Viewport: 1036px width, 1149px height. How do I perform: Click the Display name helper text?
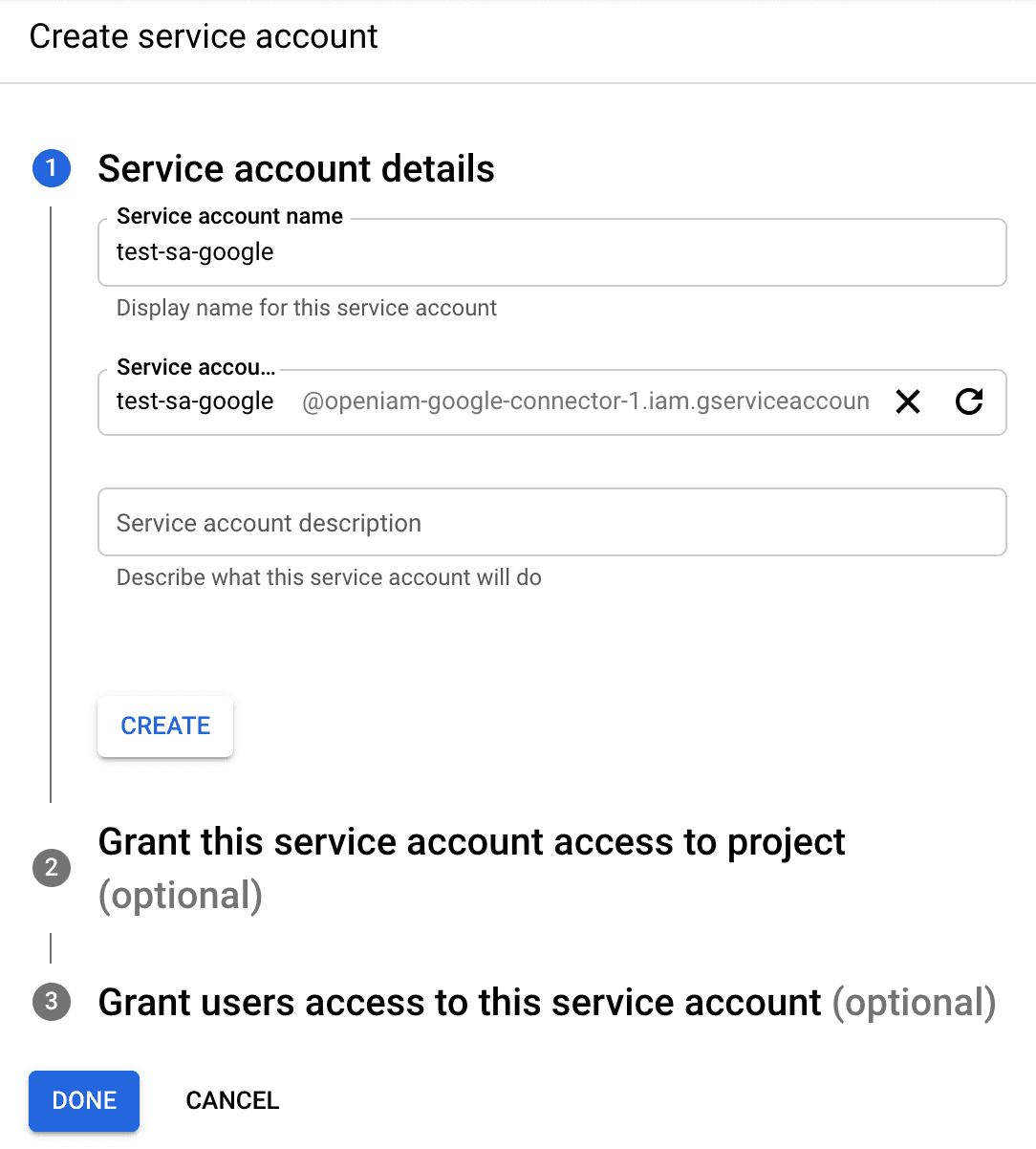[306, 308]
